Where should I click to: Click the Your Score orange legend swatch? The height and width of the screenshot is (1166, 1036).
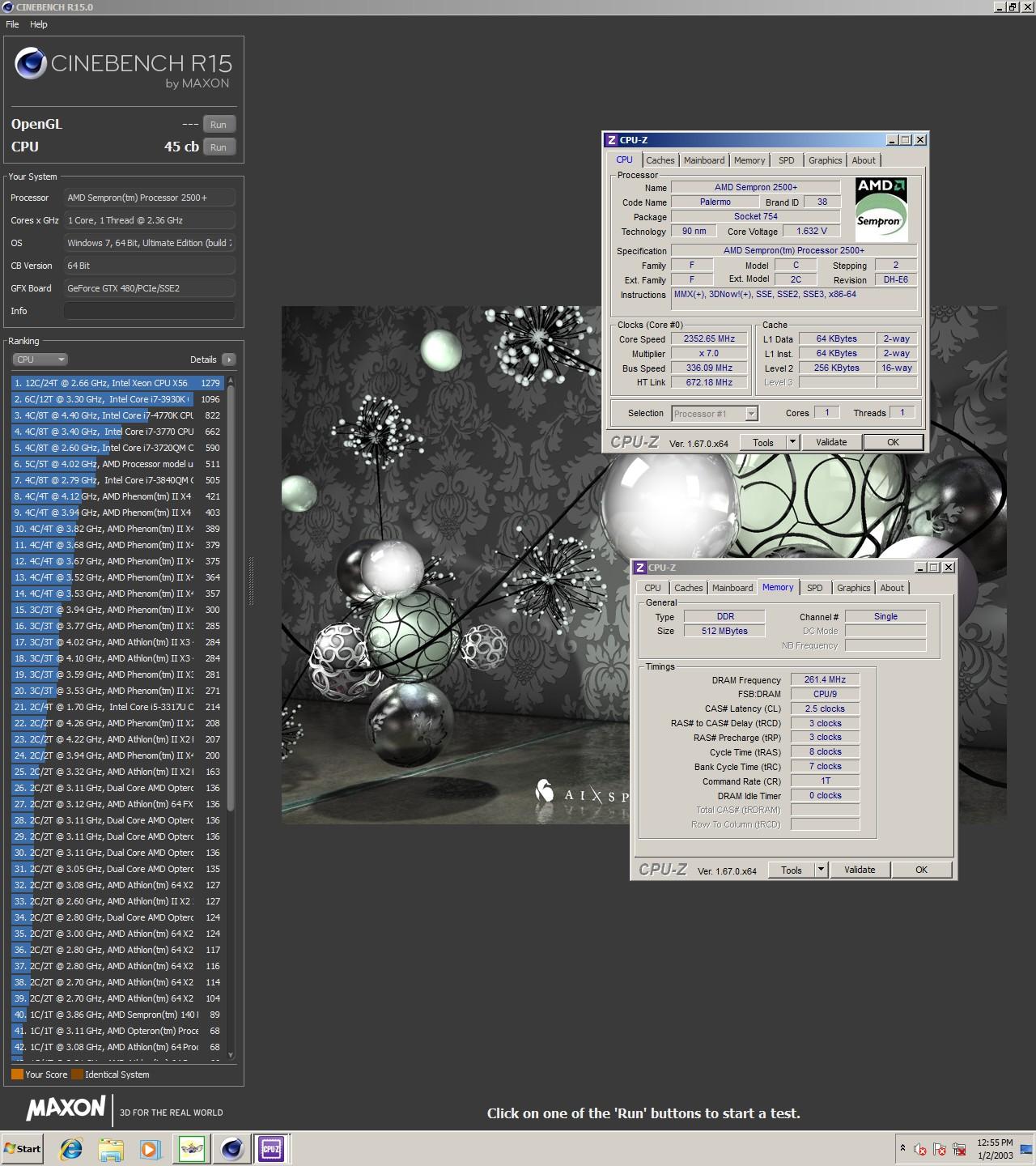click(17, 1075)
